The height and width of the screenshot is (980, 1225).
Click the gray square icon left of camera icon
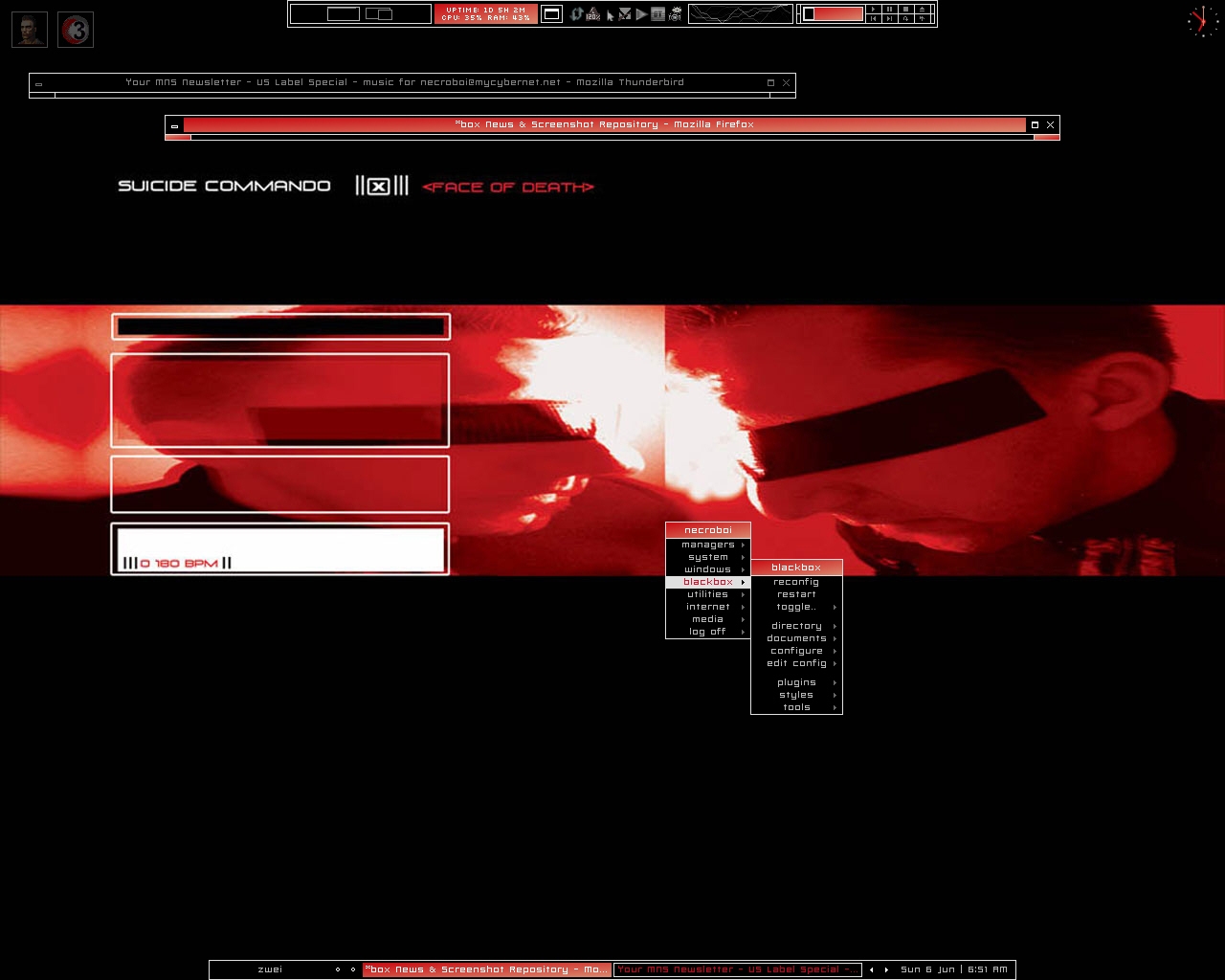click(x=657, y=13)
